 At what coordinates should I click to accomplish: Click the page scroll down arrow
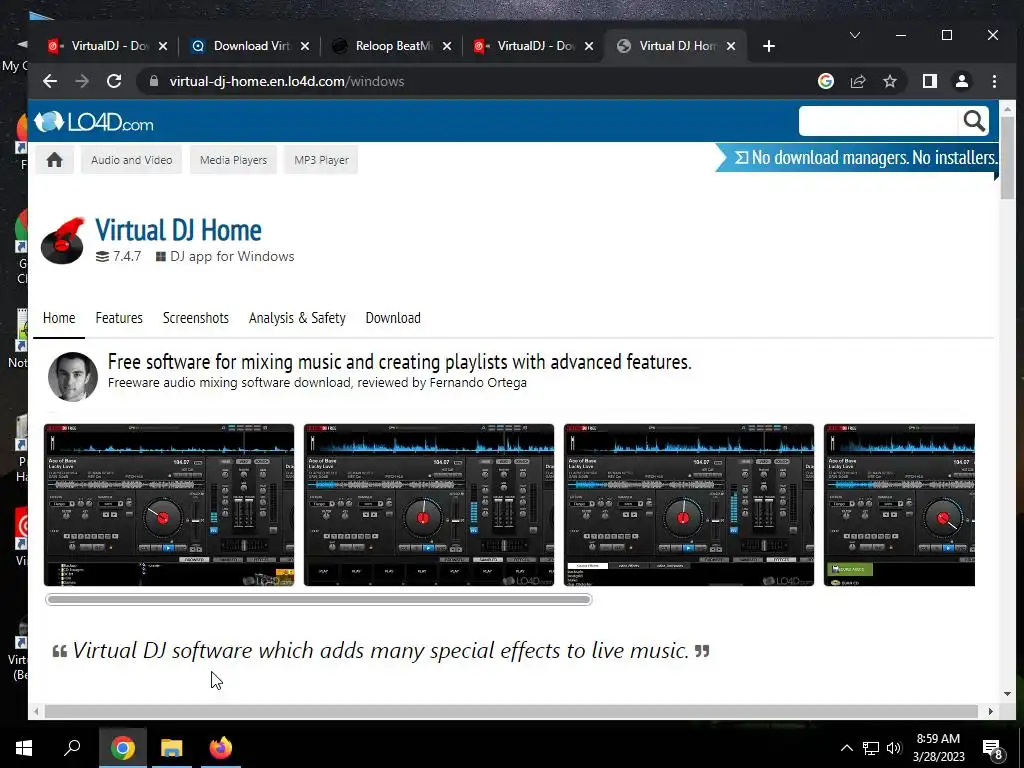(1007, 694)
